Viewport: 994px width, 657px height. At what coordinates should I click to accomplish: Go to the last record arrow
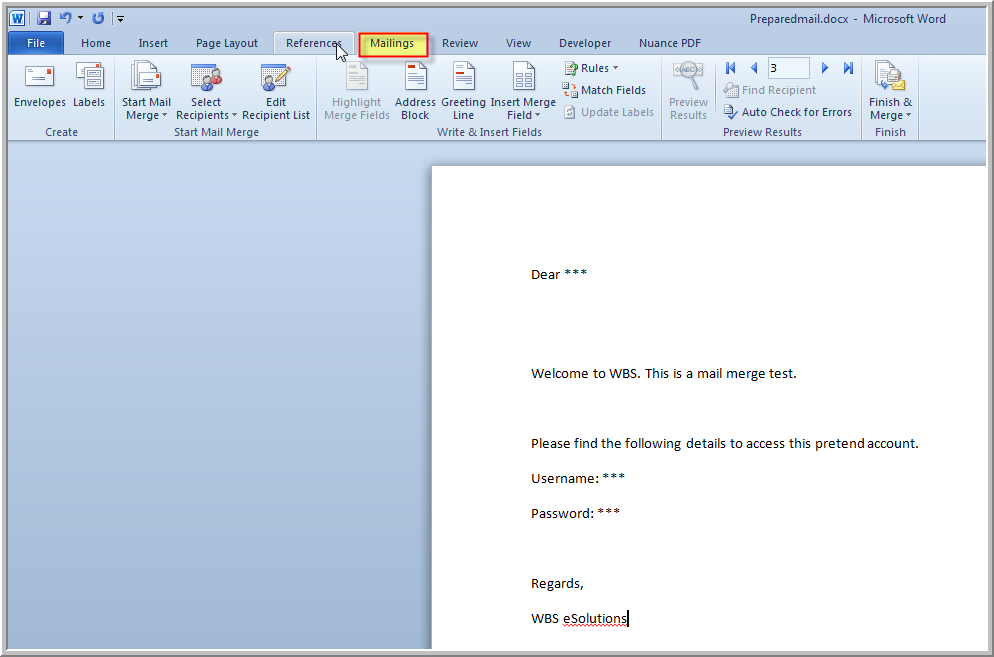848,68
